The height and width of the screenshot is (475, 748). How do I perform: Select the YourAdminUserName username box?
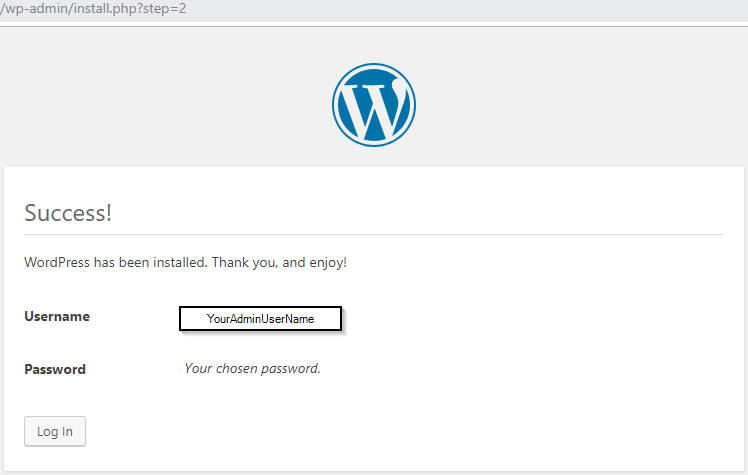tap(260, 318)
